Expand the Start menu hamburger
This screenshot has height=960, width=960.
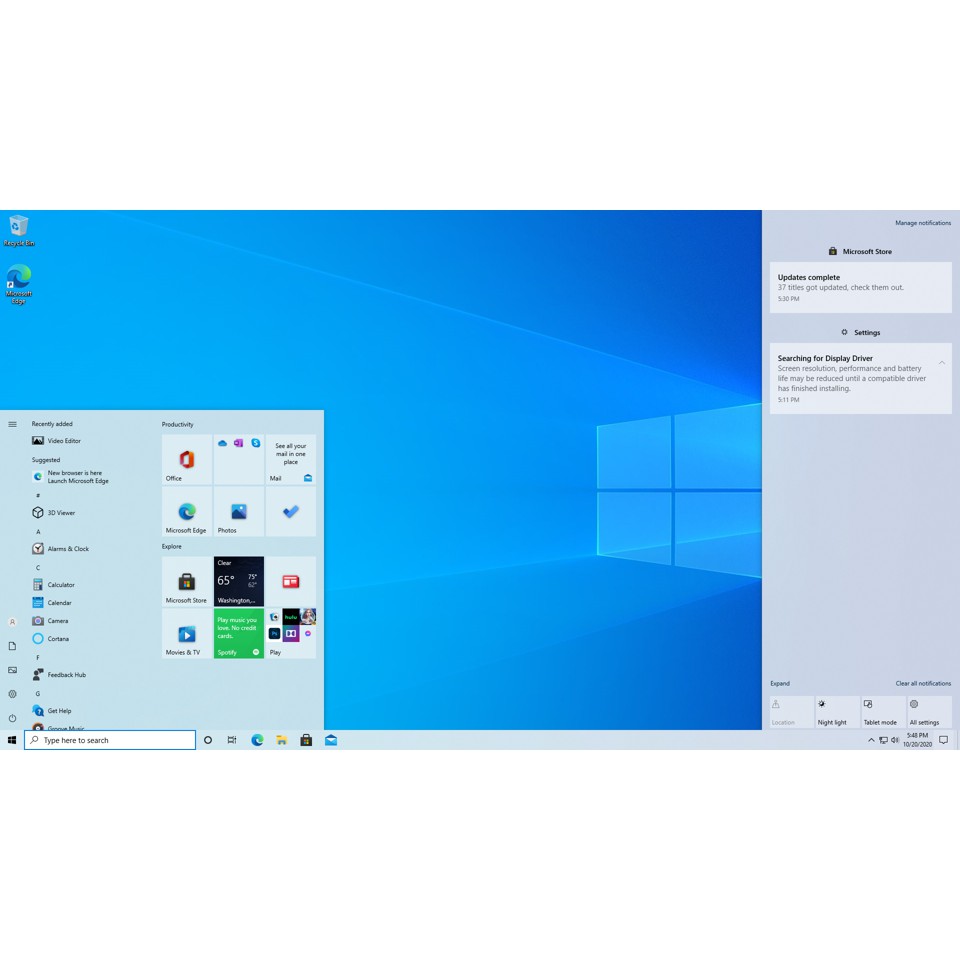[12, 423]
